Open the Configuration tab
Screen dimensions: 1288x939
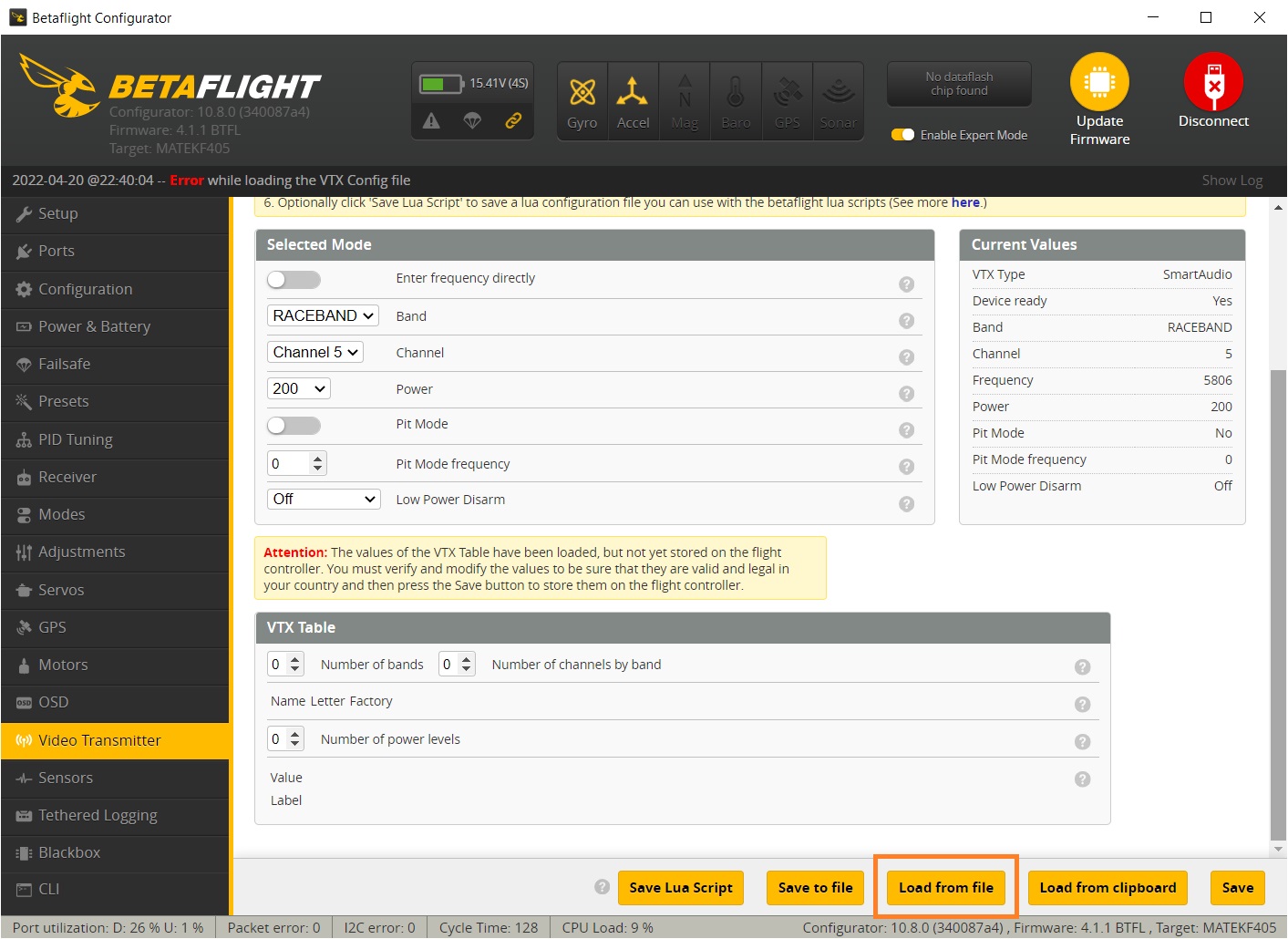click(115, 289)
